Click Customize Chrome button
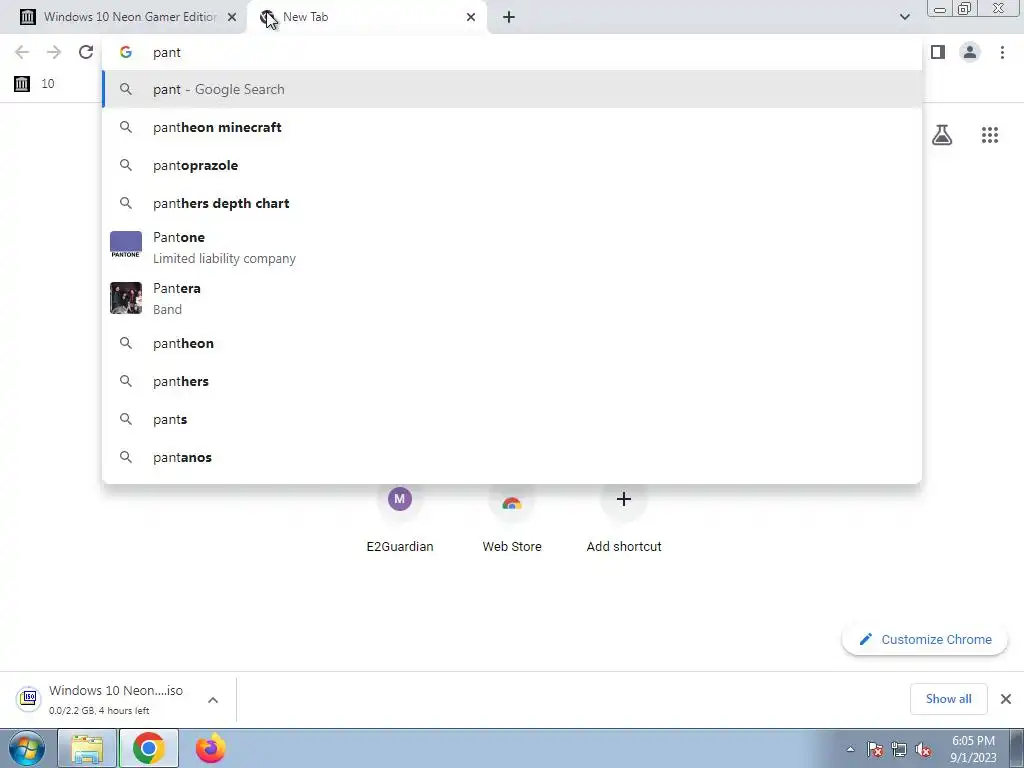Screen dimensions: 1024x768 coord(925,639)
